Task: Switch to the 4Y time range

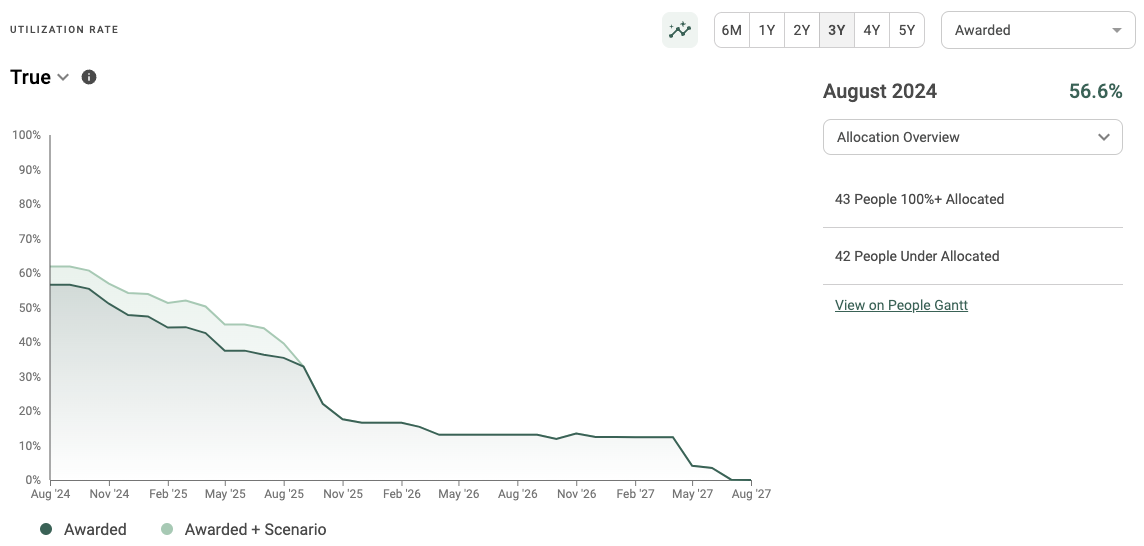Action: [872, 30]
